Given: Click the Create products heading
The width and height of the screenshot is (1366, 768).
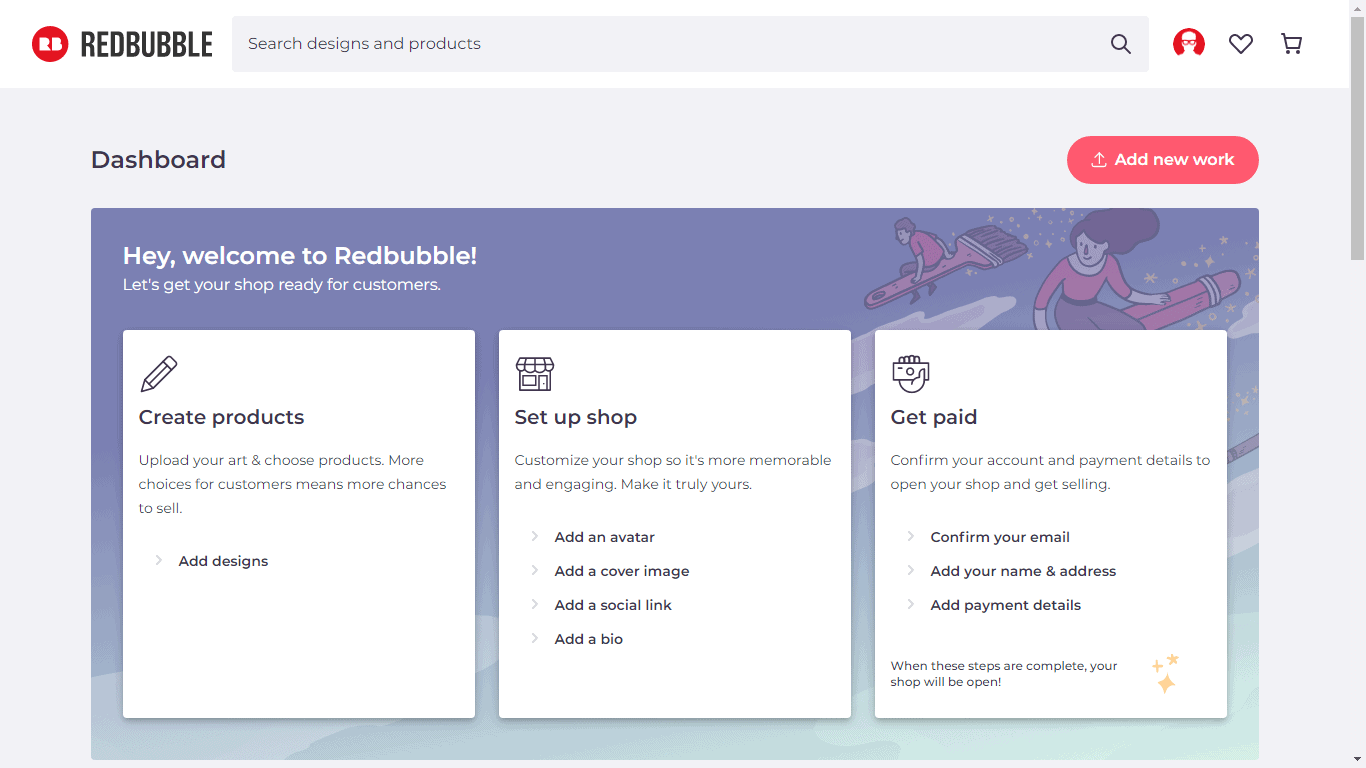Looking at the screenshot, I should (x=221, y=417).
